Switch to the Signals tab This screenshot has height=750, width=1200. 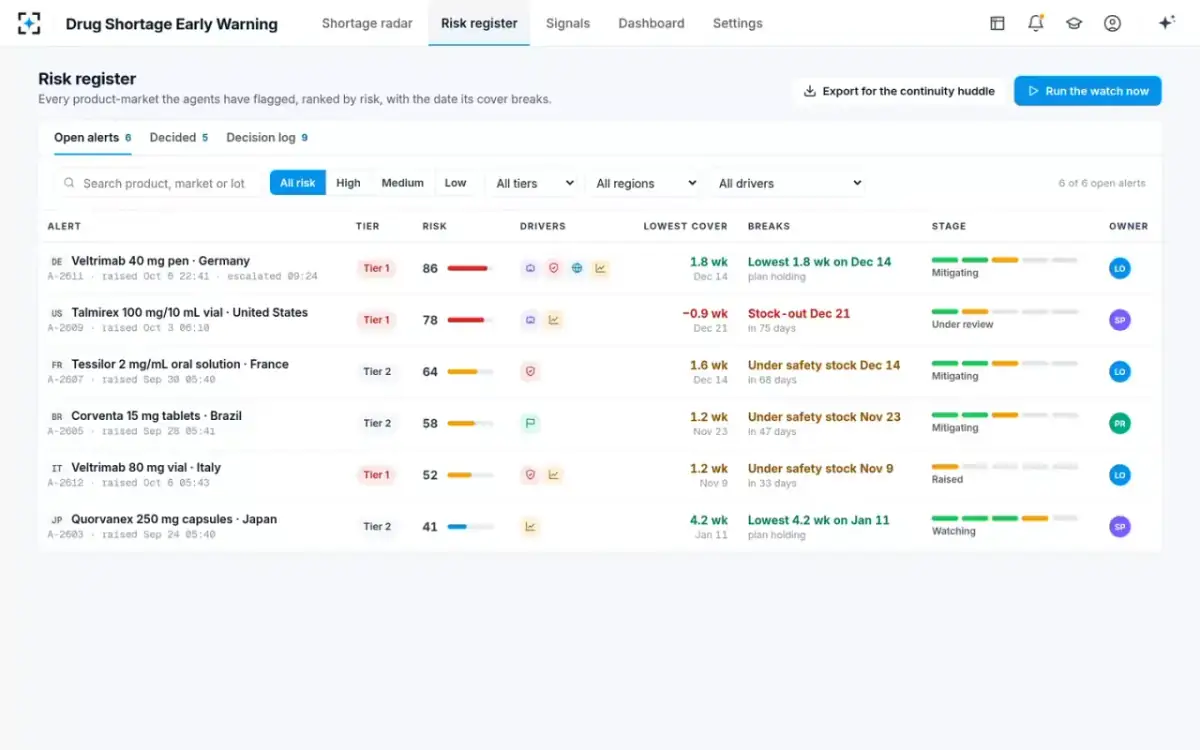[x=568, y=23]
